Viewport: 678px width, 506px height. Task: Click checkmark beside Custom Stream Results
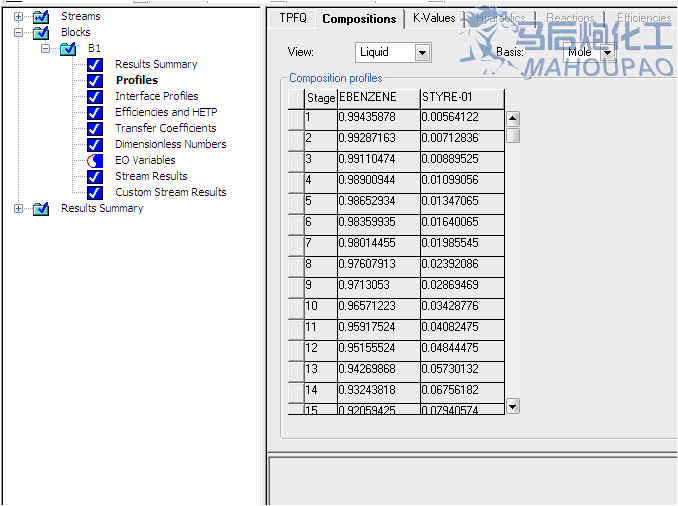click(x=95, y=192)
